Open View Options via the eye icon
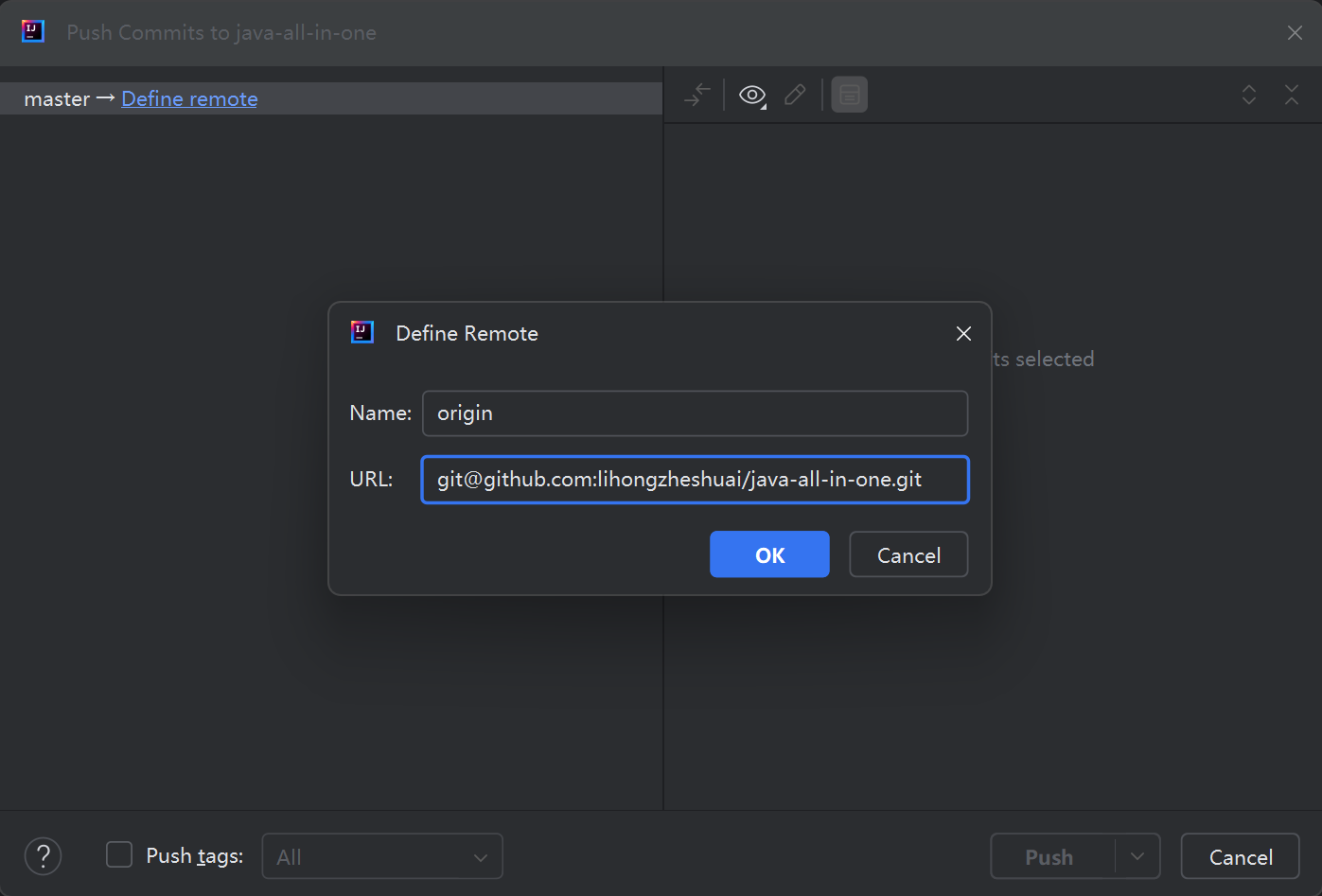This screenshot has width=1322, height=896. (752, 95)
